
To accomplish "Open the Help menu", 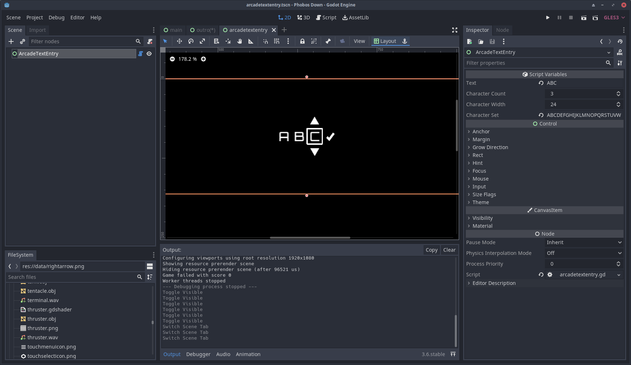I will click(x=96, y=18).
